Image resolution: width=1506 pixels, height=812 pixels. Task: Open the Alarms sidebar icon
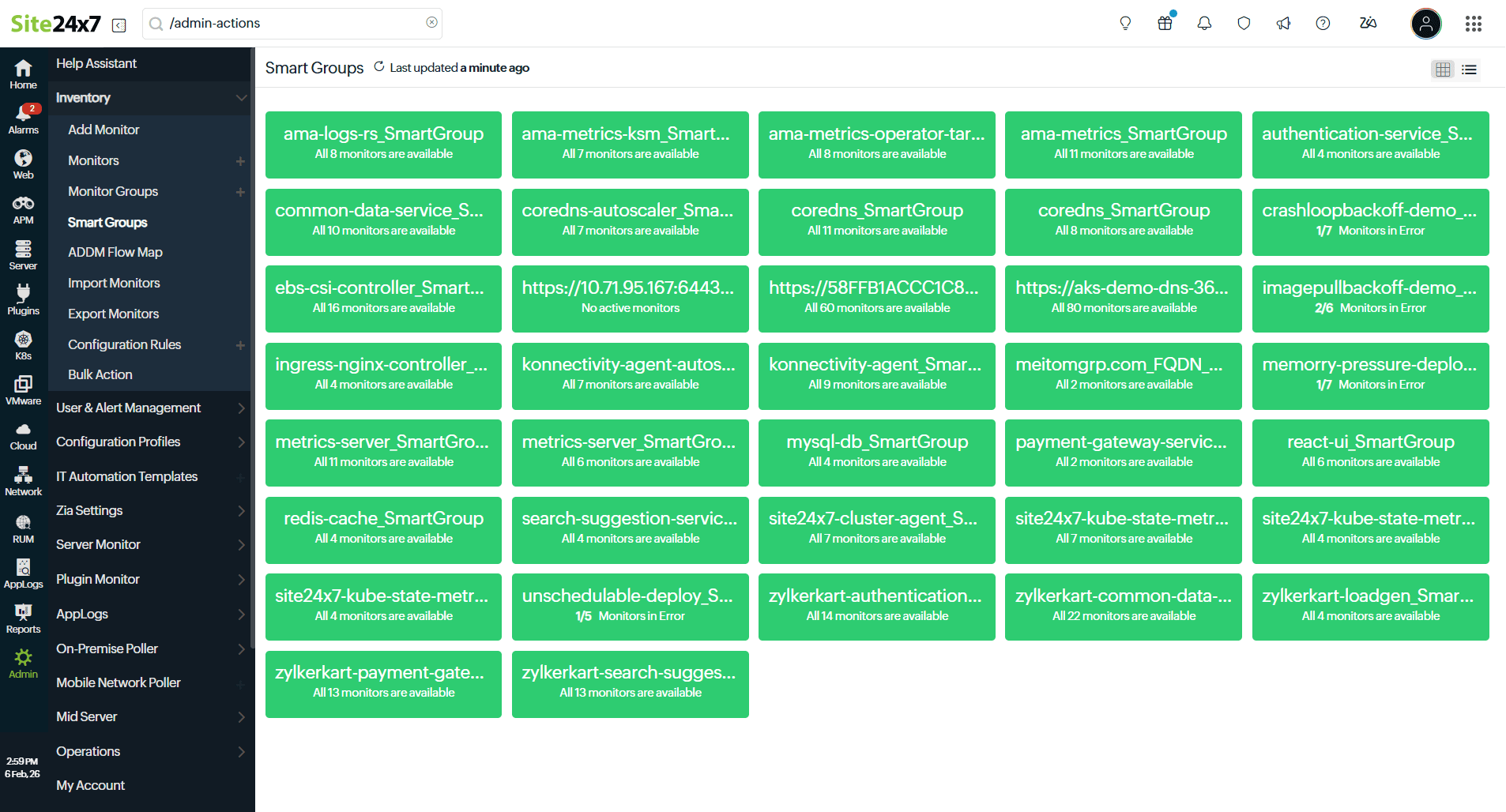(24, 118)
